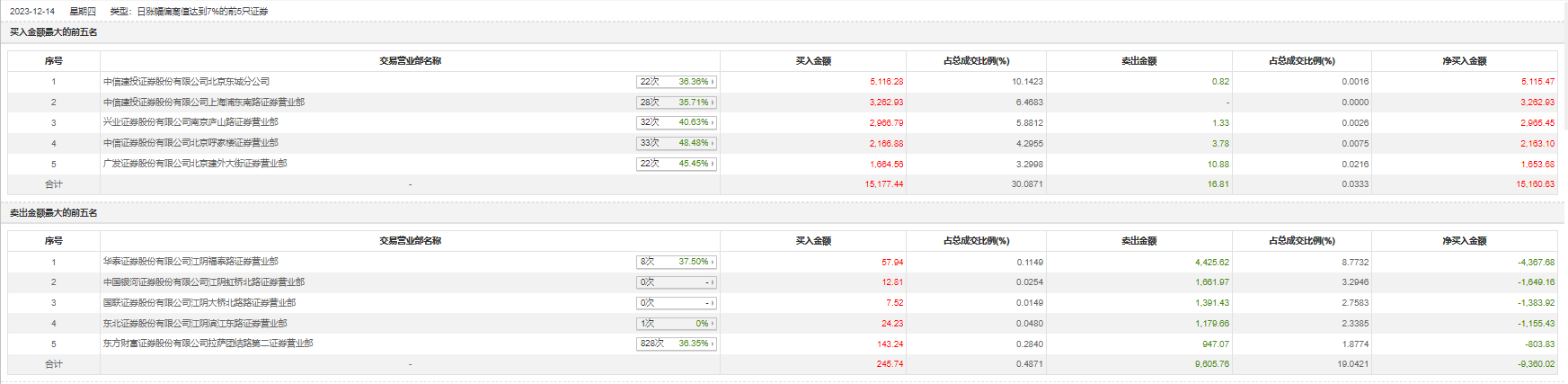Click 华泰证券江阴福泰路证券营业部 link
Screen dimensions: 1568x384
coord(190,262)
